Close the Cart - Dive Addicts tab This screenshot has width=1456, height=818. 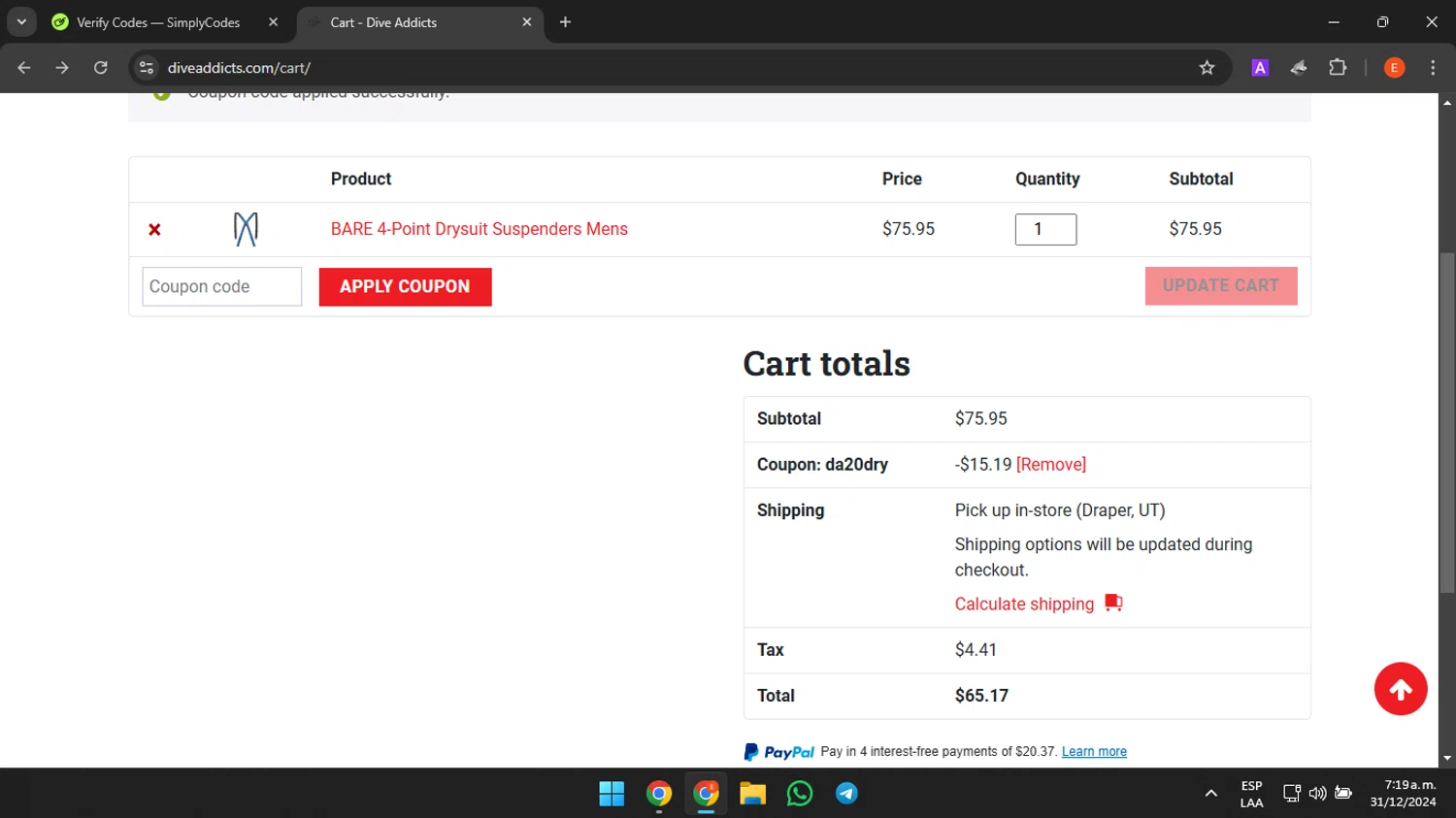[x=527, y=22]
